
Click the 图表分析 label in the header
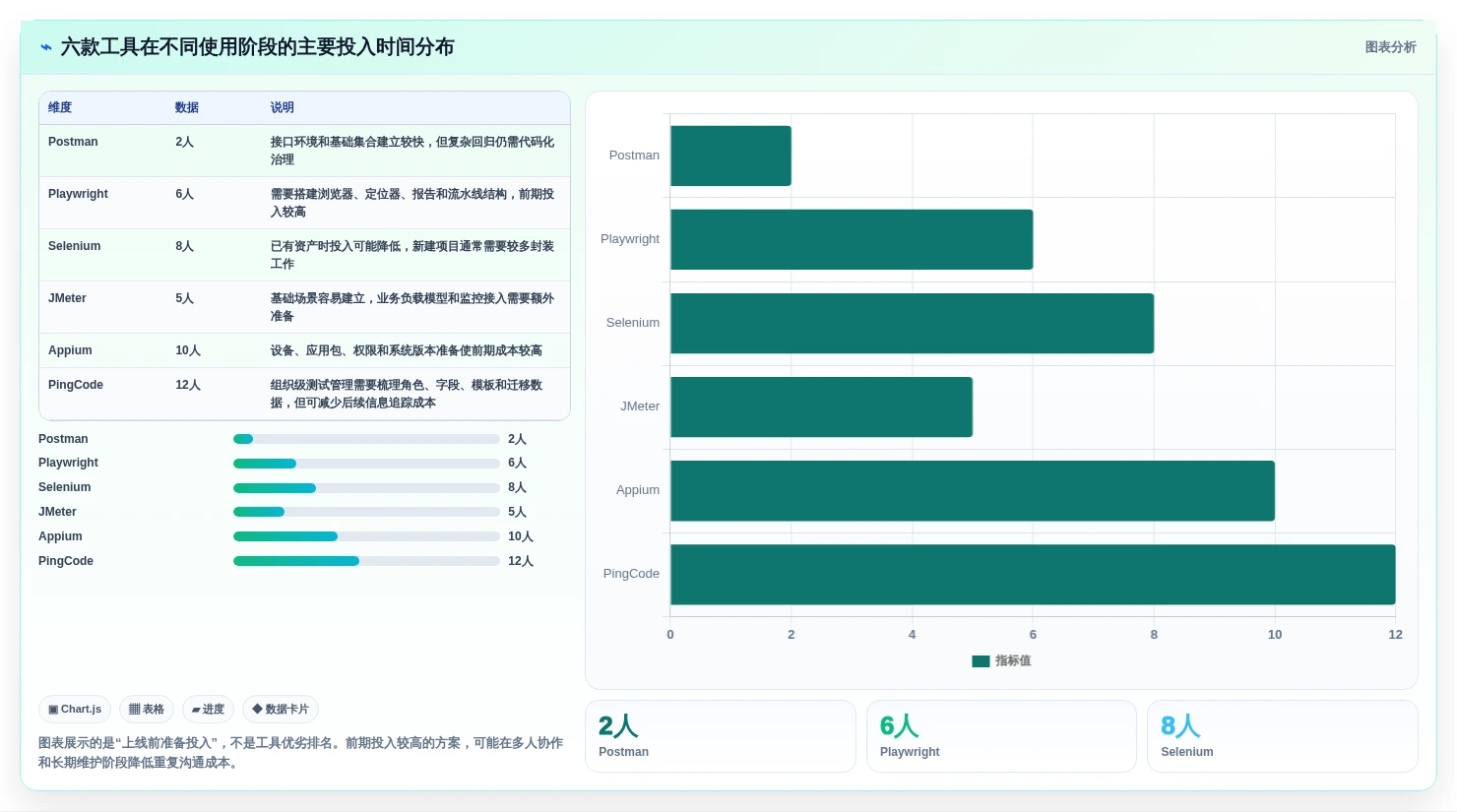tap(1390, 47)
